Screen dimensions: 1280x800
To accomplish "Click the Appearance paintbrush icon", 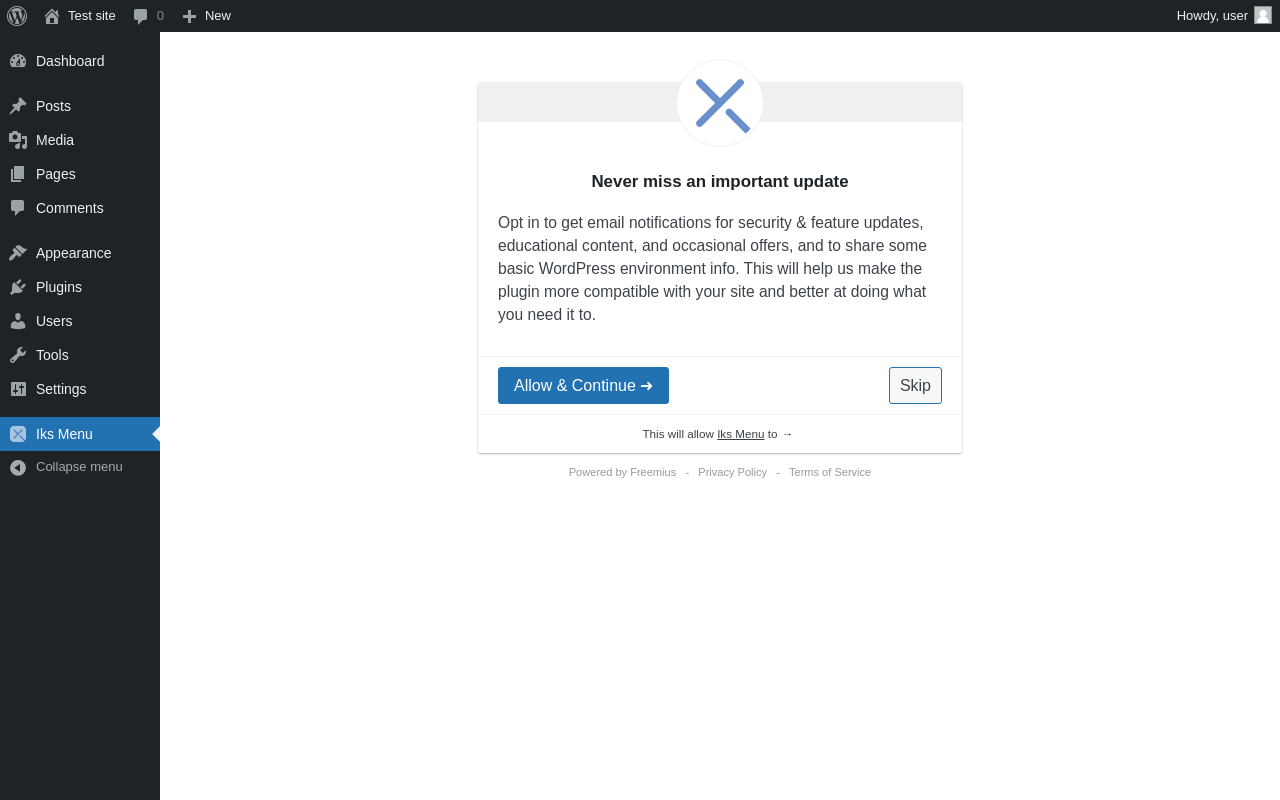I will pos(18,253).
